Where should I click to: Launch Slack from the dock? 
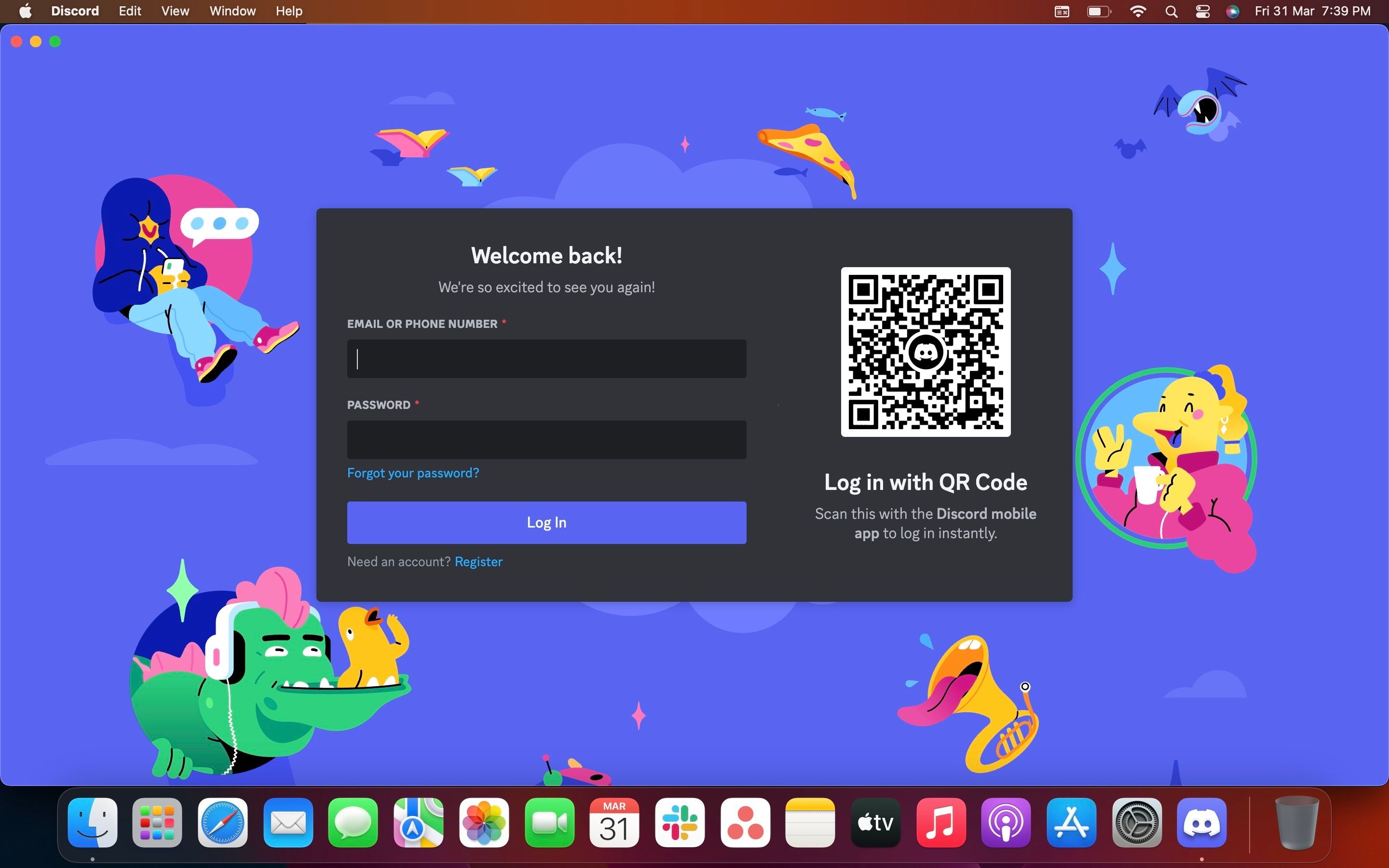(680, 822)
